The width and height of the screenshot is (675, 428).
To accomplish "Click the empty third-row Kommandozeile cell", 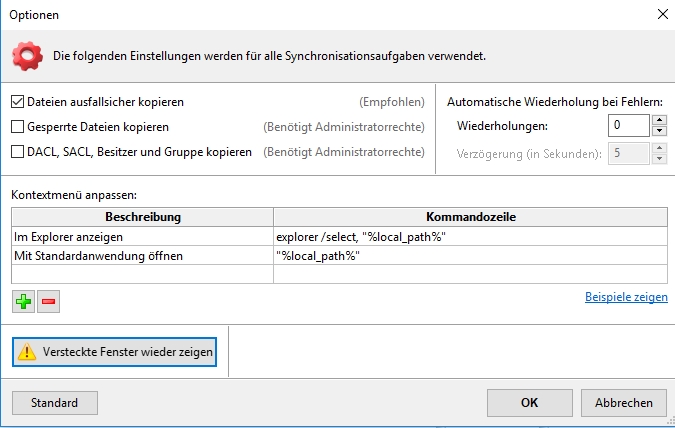I will click(x=471, y=274).
